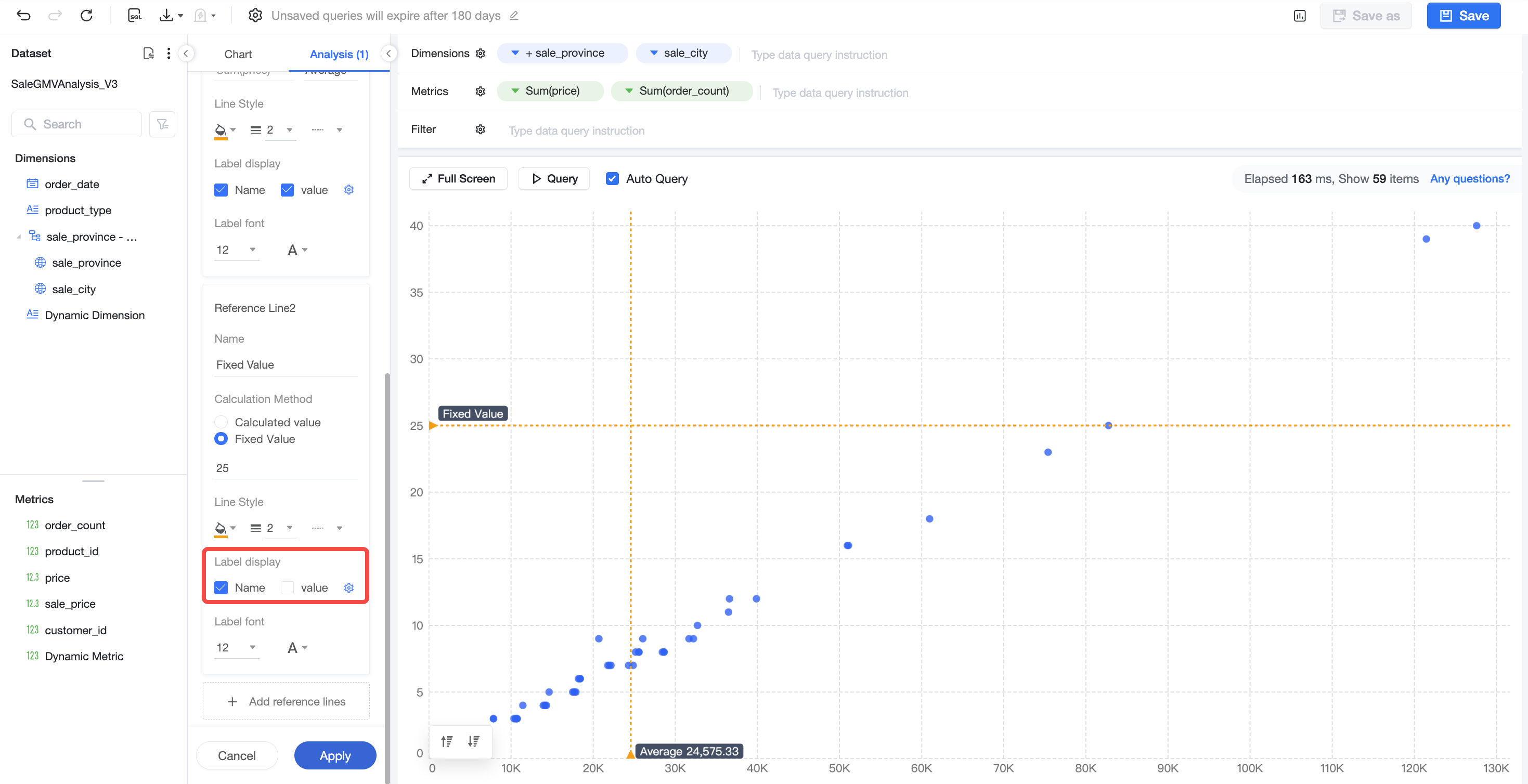Expand the sale_province hierarchy tree item
Screen dimensions: 1528x784
(18, 237)
